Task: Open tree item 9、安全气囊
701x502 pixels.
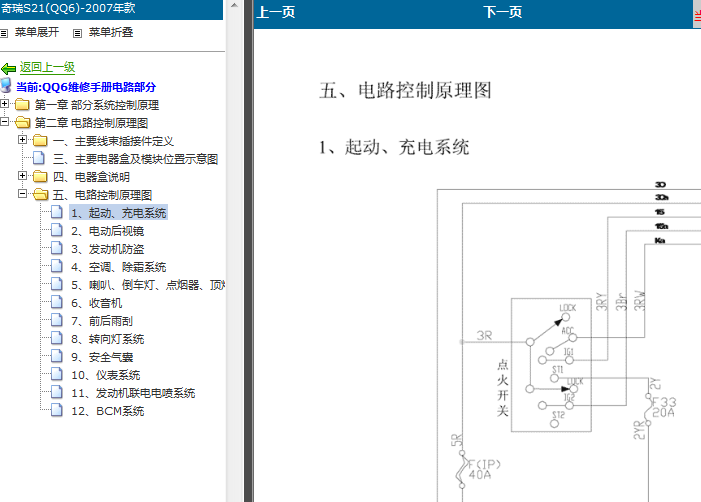Action: click(x=102, y=357)
